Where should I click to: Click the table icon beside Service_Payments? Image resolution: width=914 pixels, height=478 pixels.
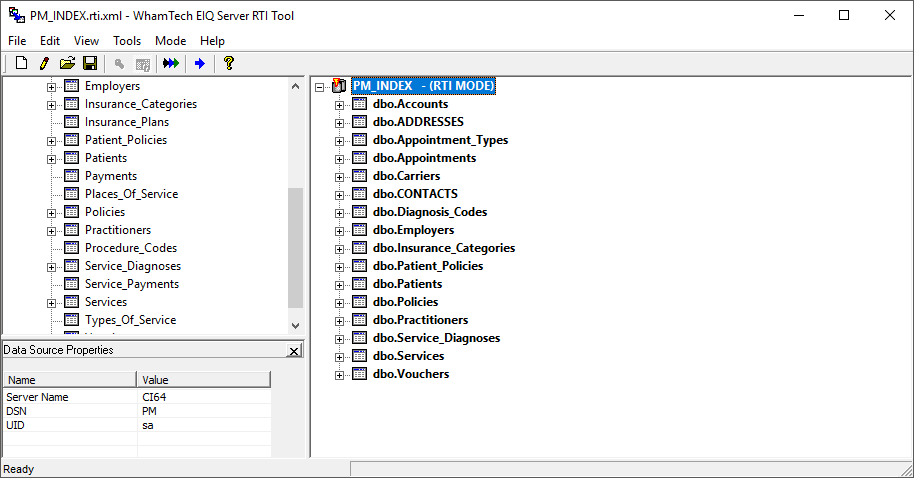click(x=71, y=283)
